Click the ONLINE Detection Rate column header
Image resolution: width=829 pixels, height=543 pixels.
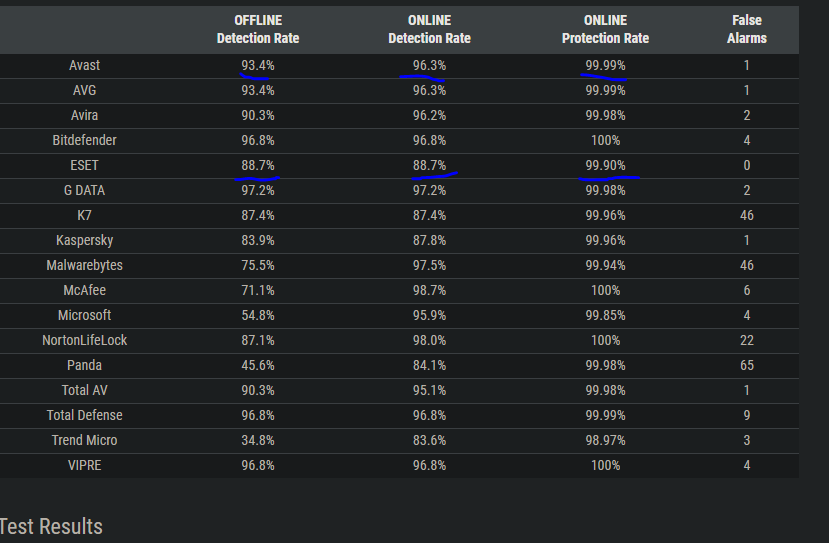(x=429, y=29)
